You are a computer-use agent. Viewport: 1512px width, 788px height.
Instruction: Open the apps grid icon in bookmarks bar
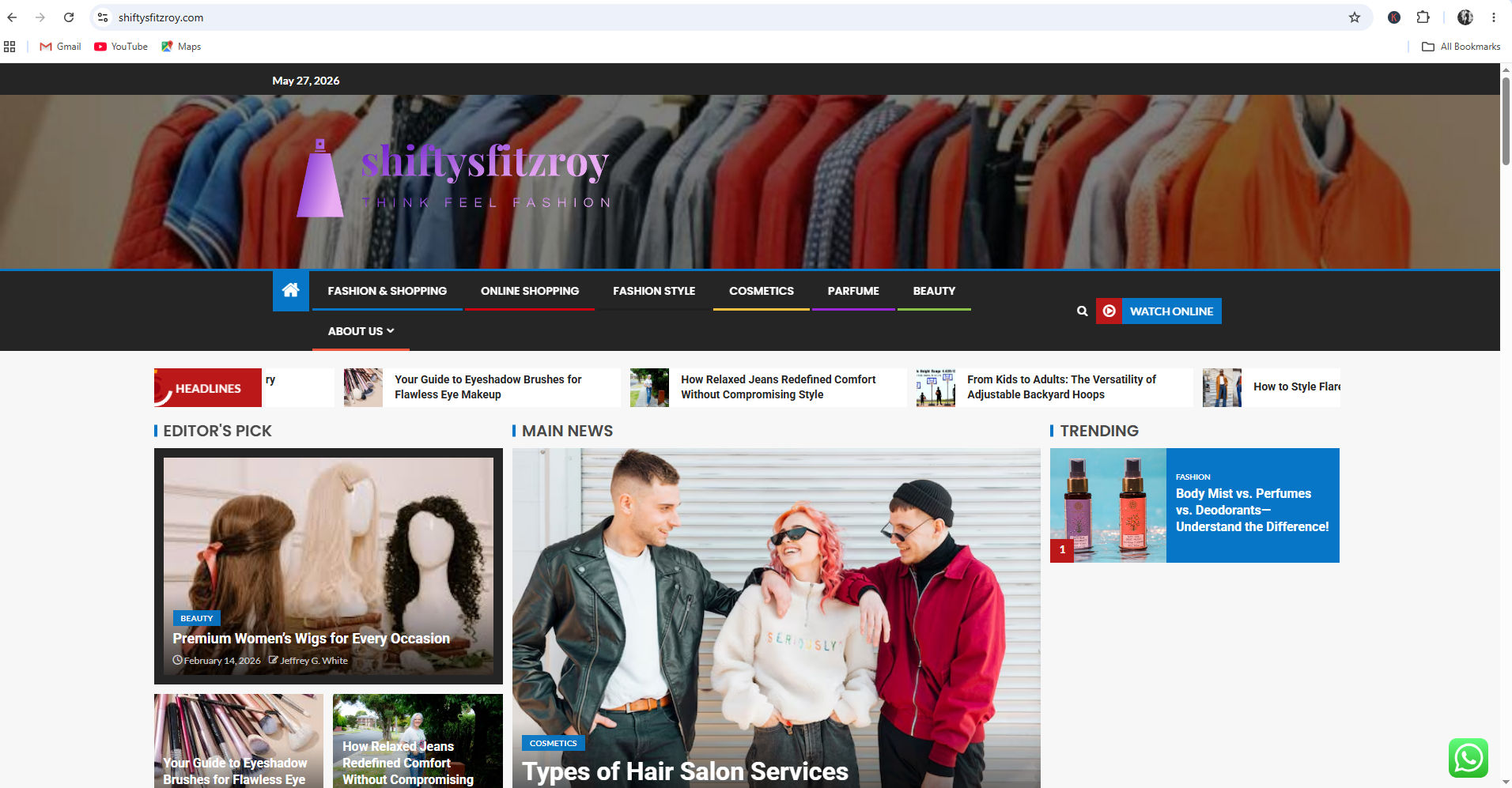tap(9, 47)
